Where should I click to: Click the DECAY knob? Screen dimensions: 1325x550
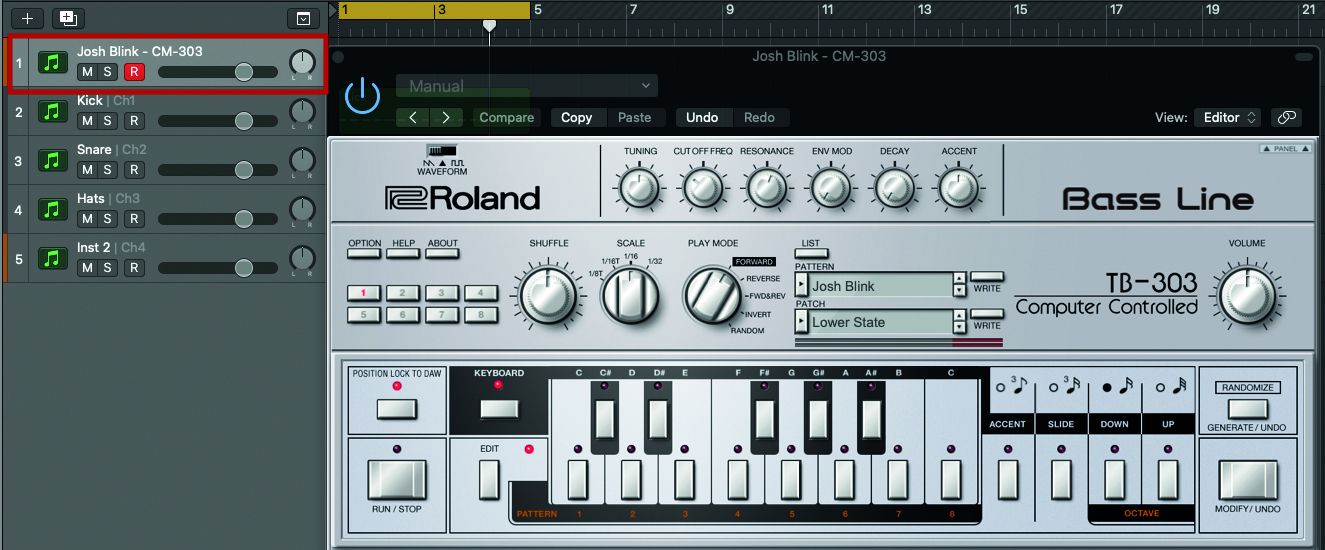(x=895, y=186)
